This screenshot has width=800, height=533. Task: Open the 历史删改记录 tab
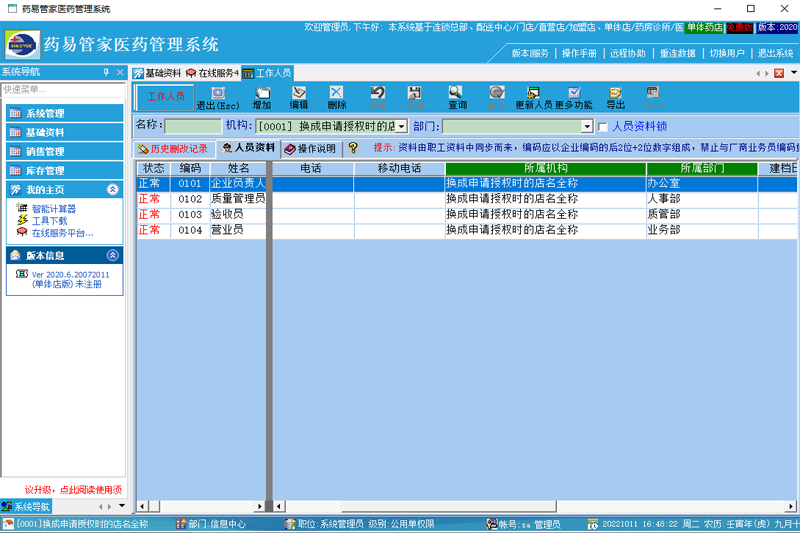[x=174, y=149]
